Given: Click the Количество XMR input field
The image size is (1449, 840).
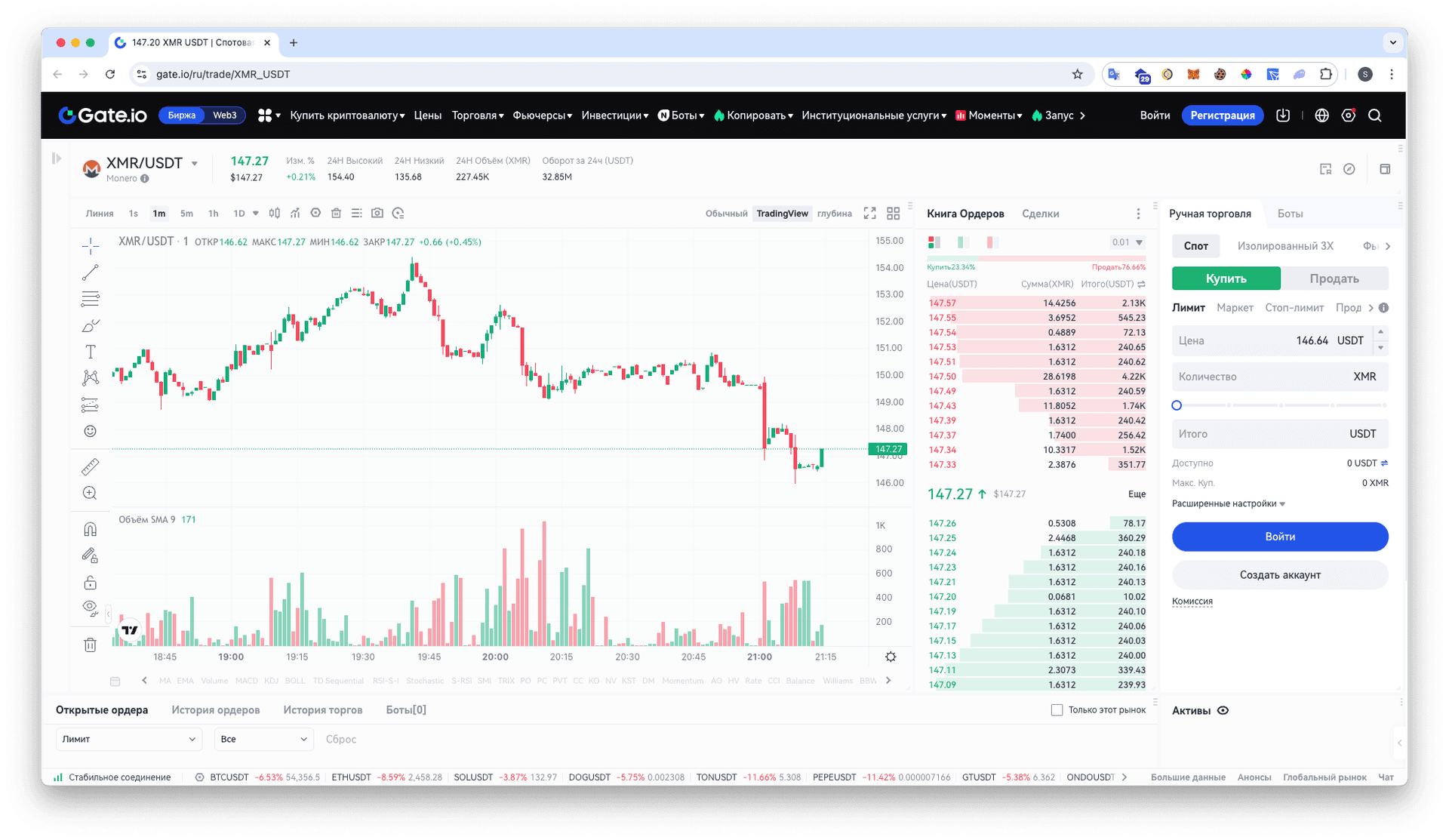Looking at the screenshot, I should [x=1280, y=377].
